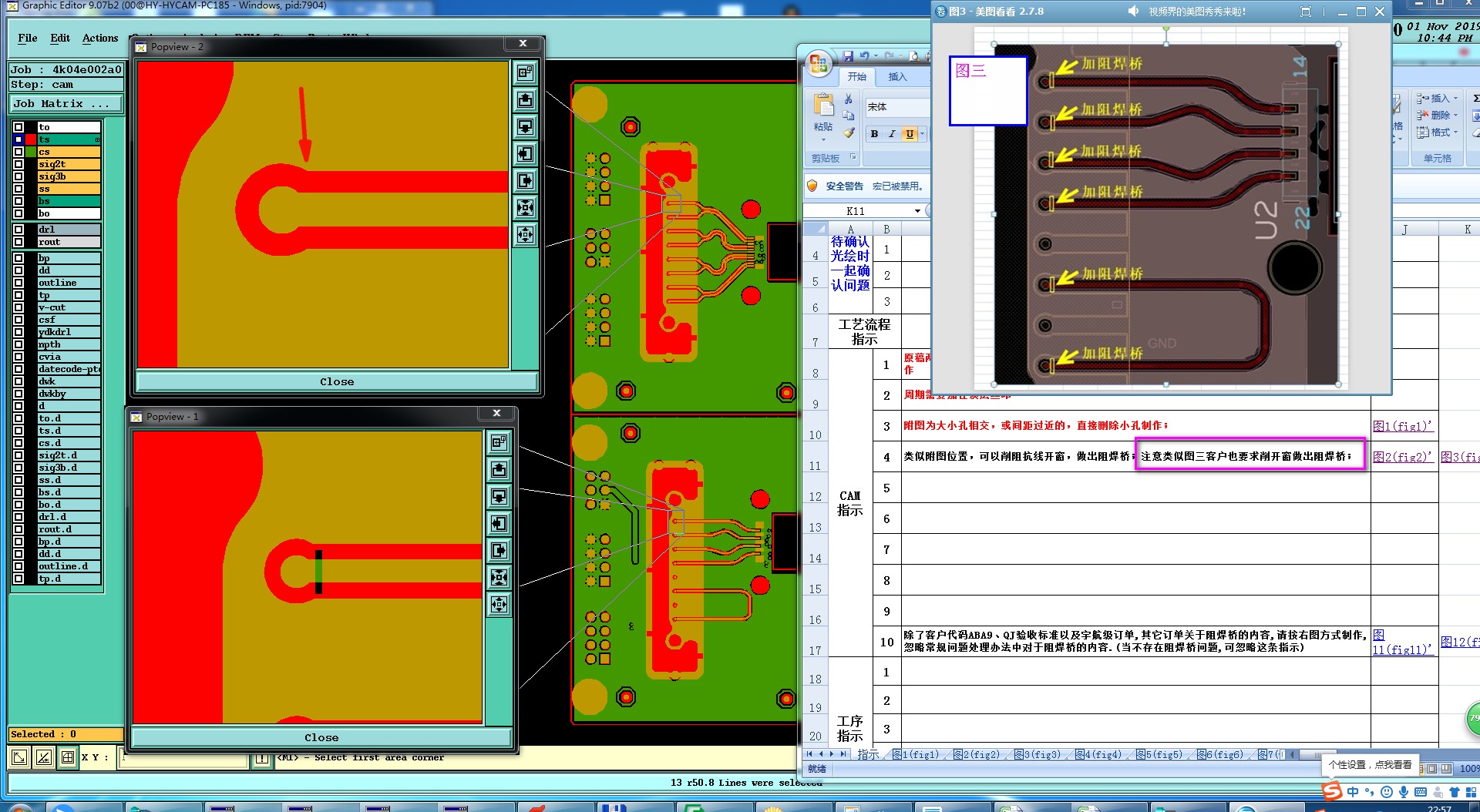Toggle the 'cs' layer checkbox
Image resolution: width=1480 pixels, height=812 pixels.
[18, 152]
